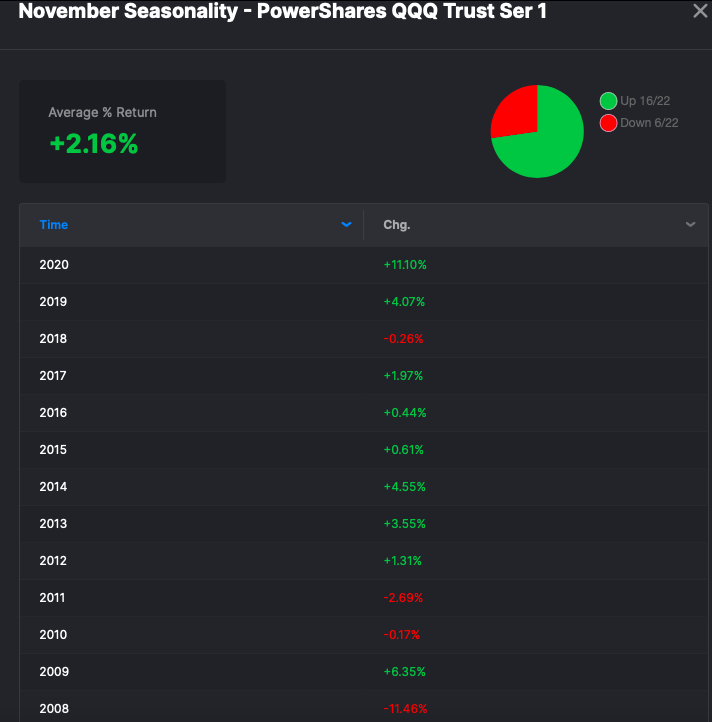
Task: Select the 2018 row year cell
Action: click(53, 339)
